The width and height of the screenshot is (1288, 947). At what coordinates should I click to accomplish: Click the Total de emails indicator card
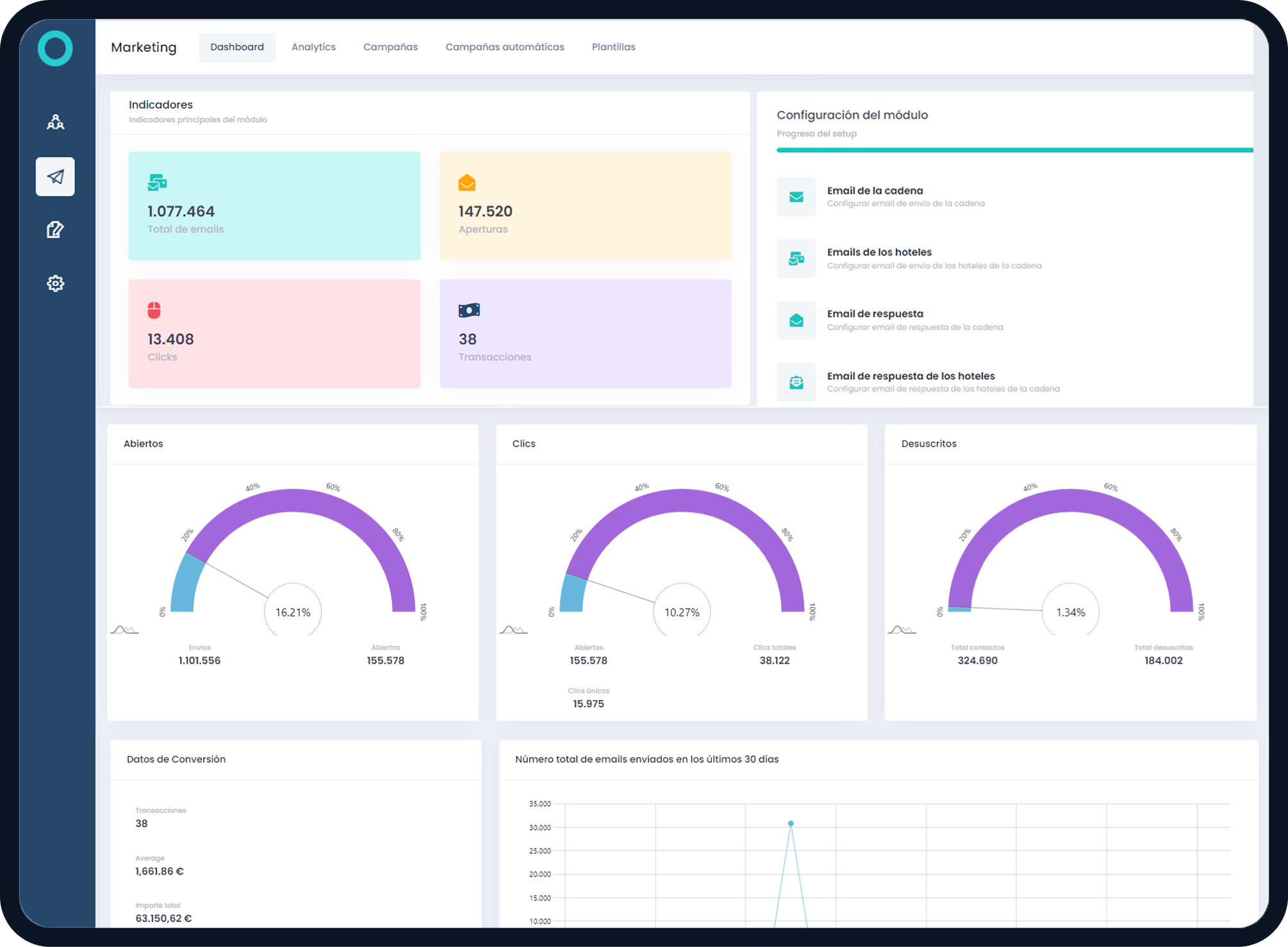[274, 206]
